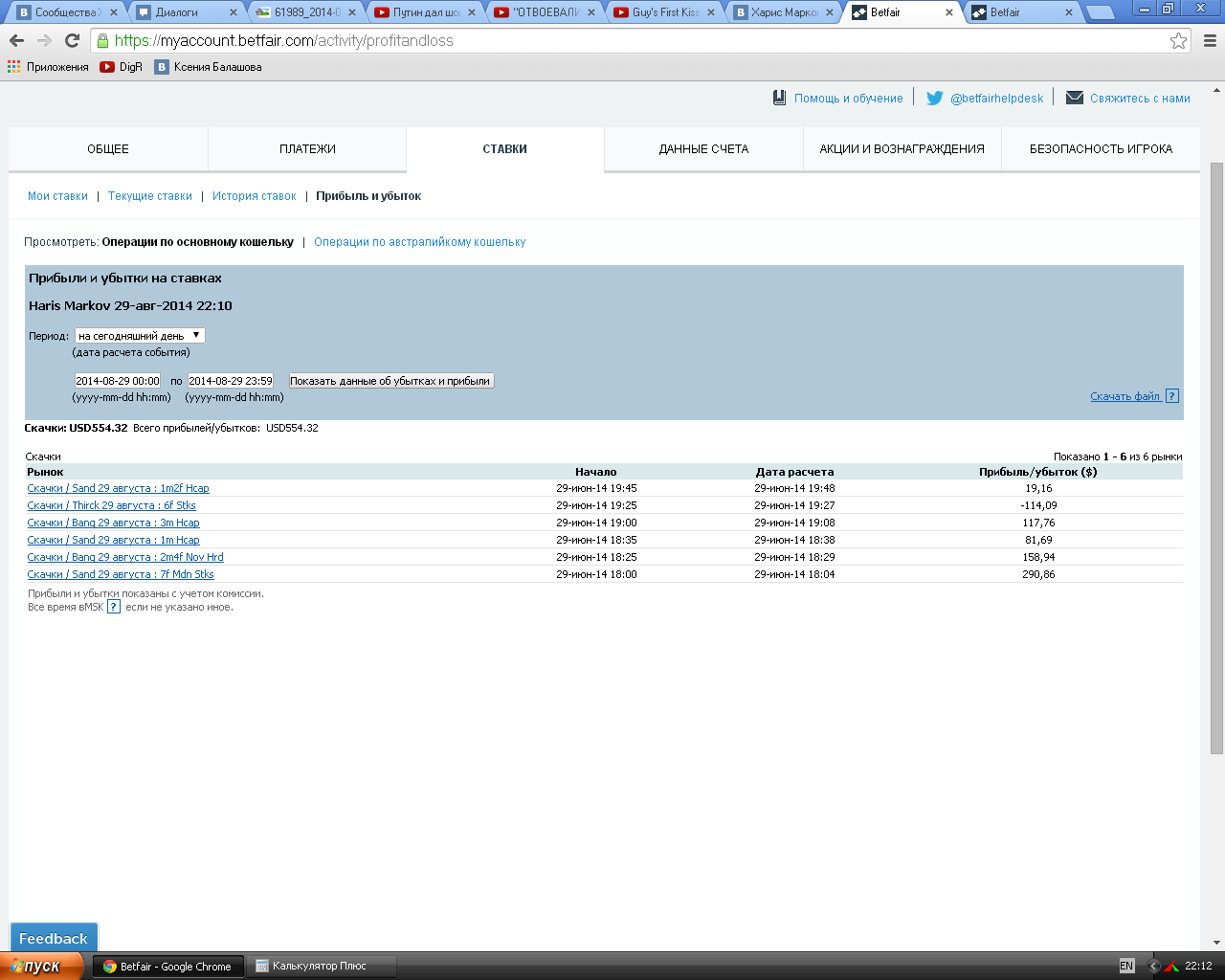This screenshot has width=1225, height=980.
Task: Click the system clock showing 22:12
Action: 1198,966
